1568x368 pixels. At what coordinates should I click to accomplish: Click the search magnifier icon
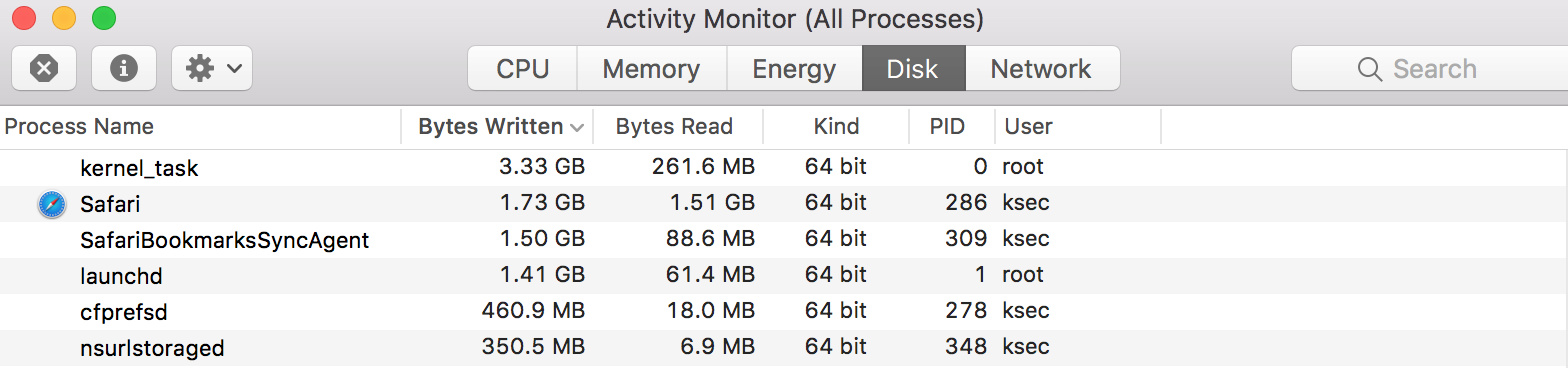1369,69
